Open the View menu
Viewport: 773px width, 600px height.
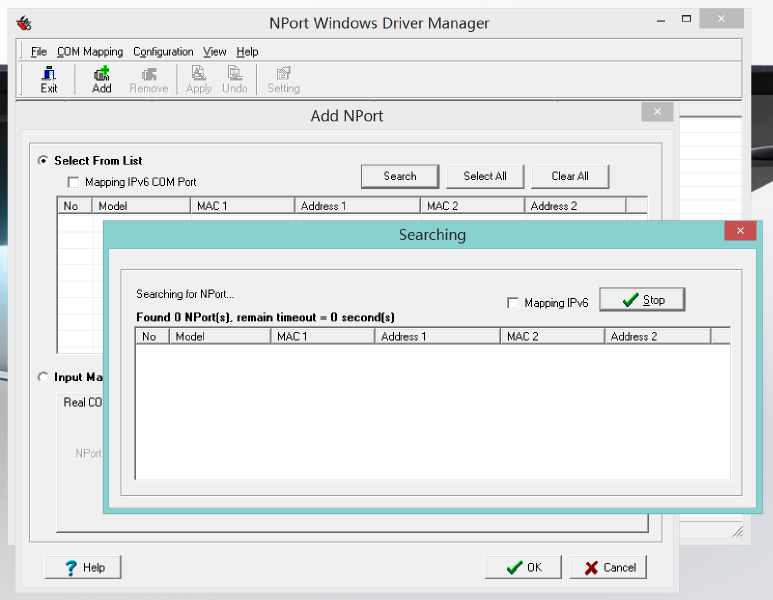(214, 51)
